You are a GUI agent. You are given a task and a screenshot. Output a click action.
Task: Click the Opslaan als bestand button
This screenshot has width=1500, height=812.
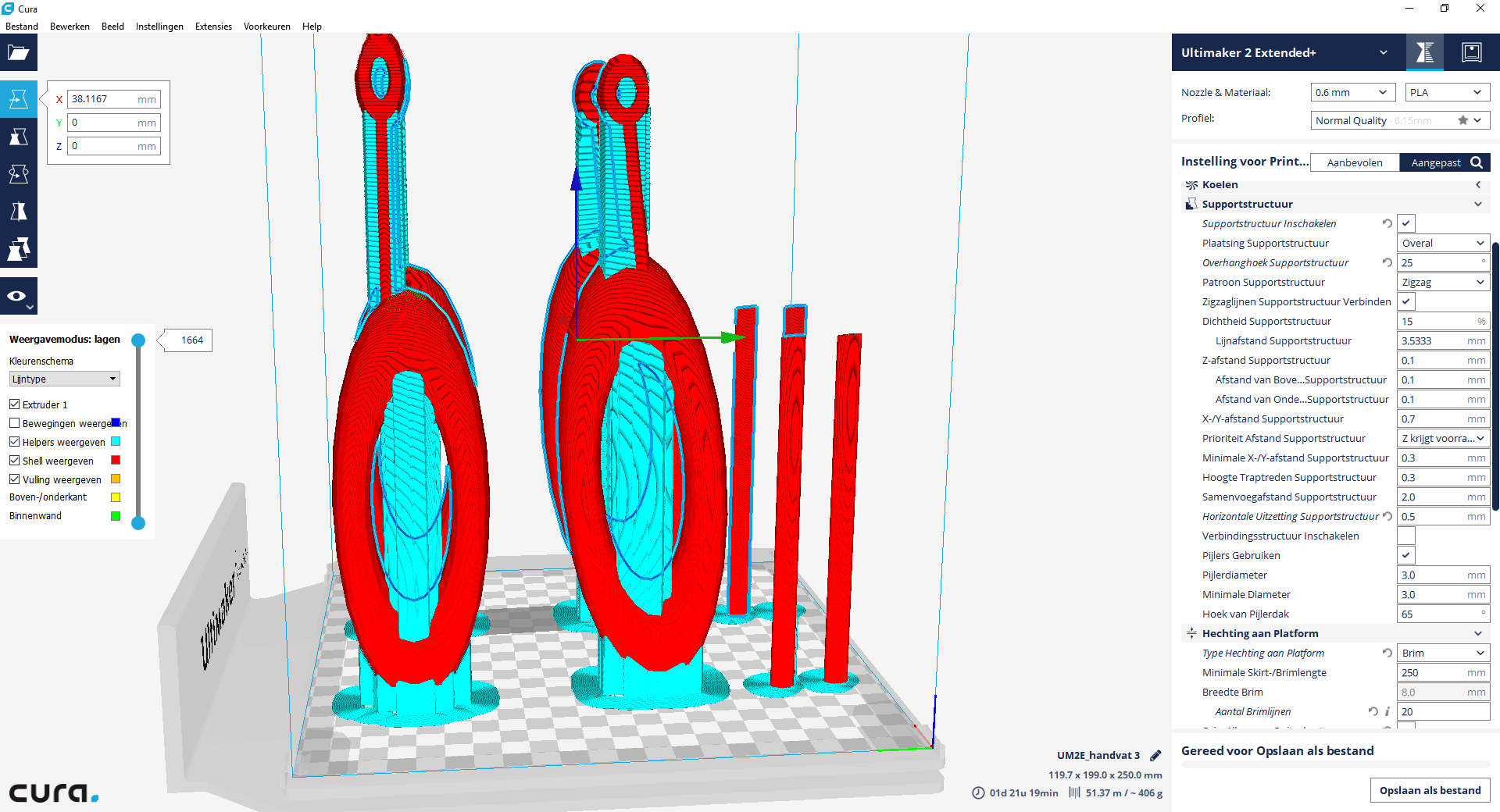click(1430, 790)
